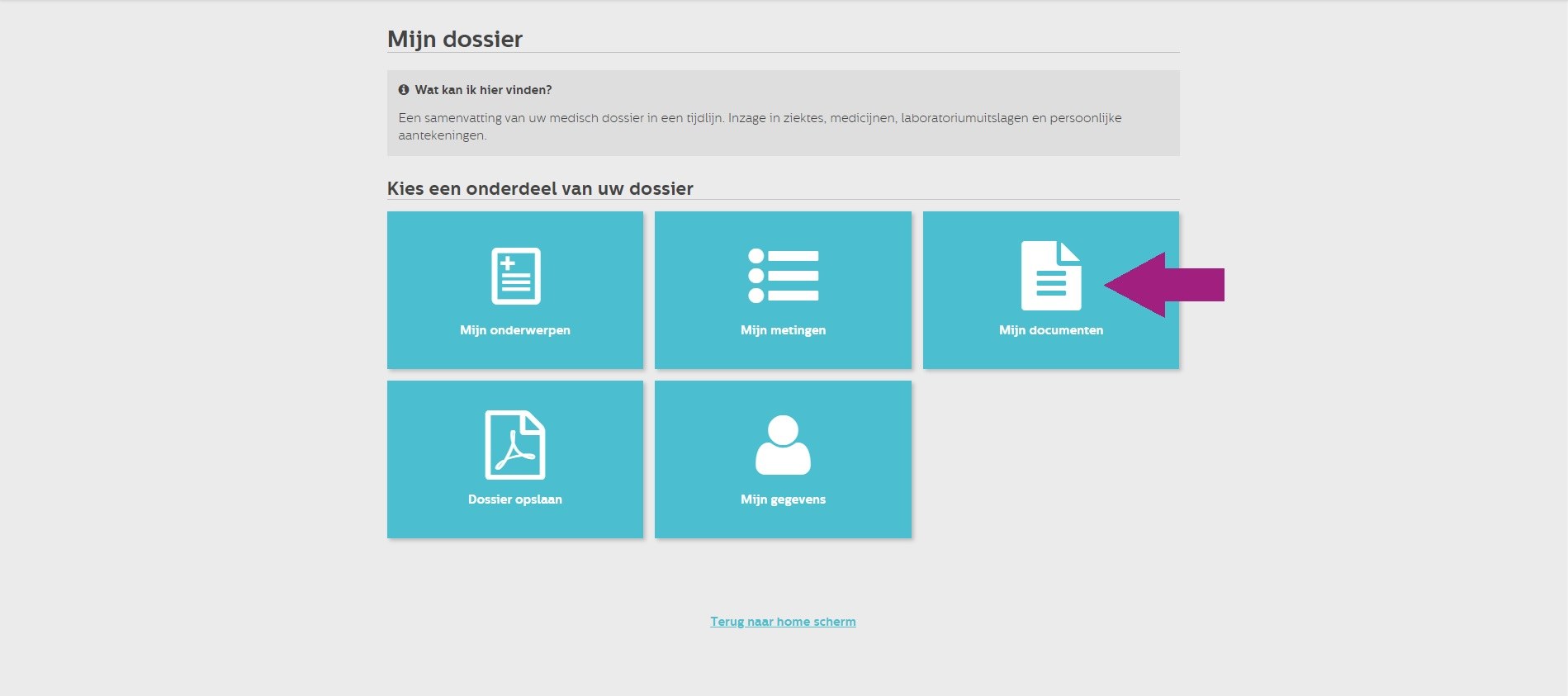Viewport: 1568px width, 696px height.
Task: Click the Dossier opslaan tile label
Action: [x=515, y=500]
